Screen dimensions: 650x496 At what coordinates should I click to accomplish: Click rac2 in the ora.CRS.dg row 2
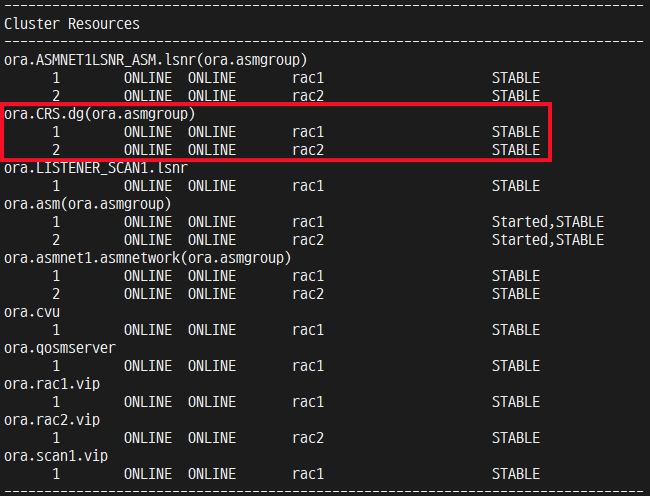click(308, 150)
